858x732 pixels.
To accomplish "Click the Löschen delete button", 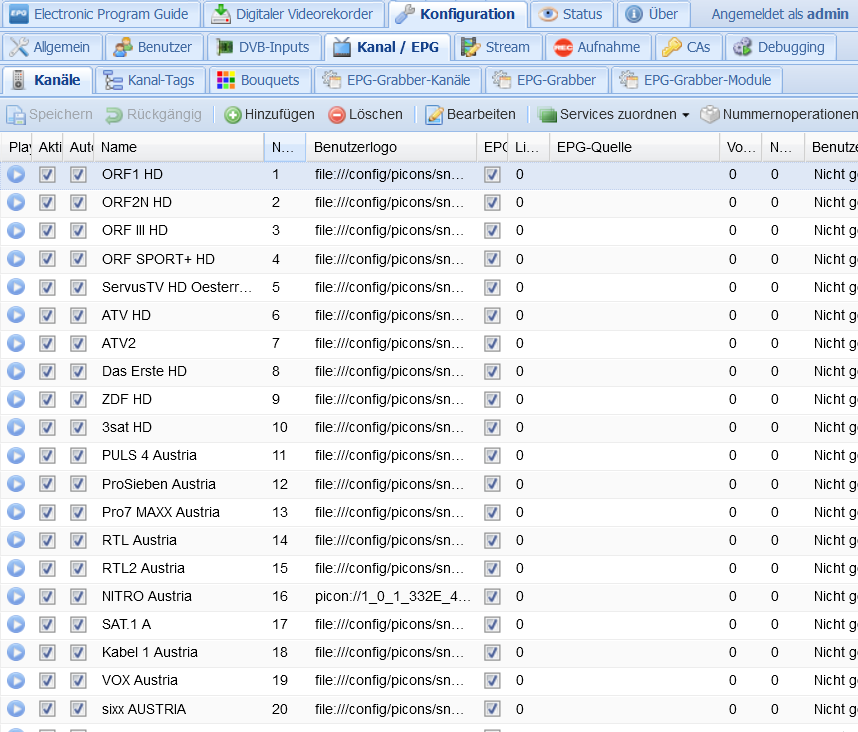I will tap(366, 114).
